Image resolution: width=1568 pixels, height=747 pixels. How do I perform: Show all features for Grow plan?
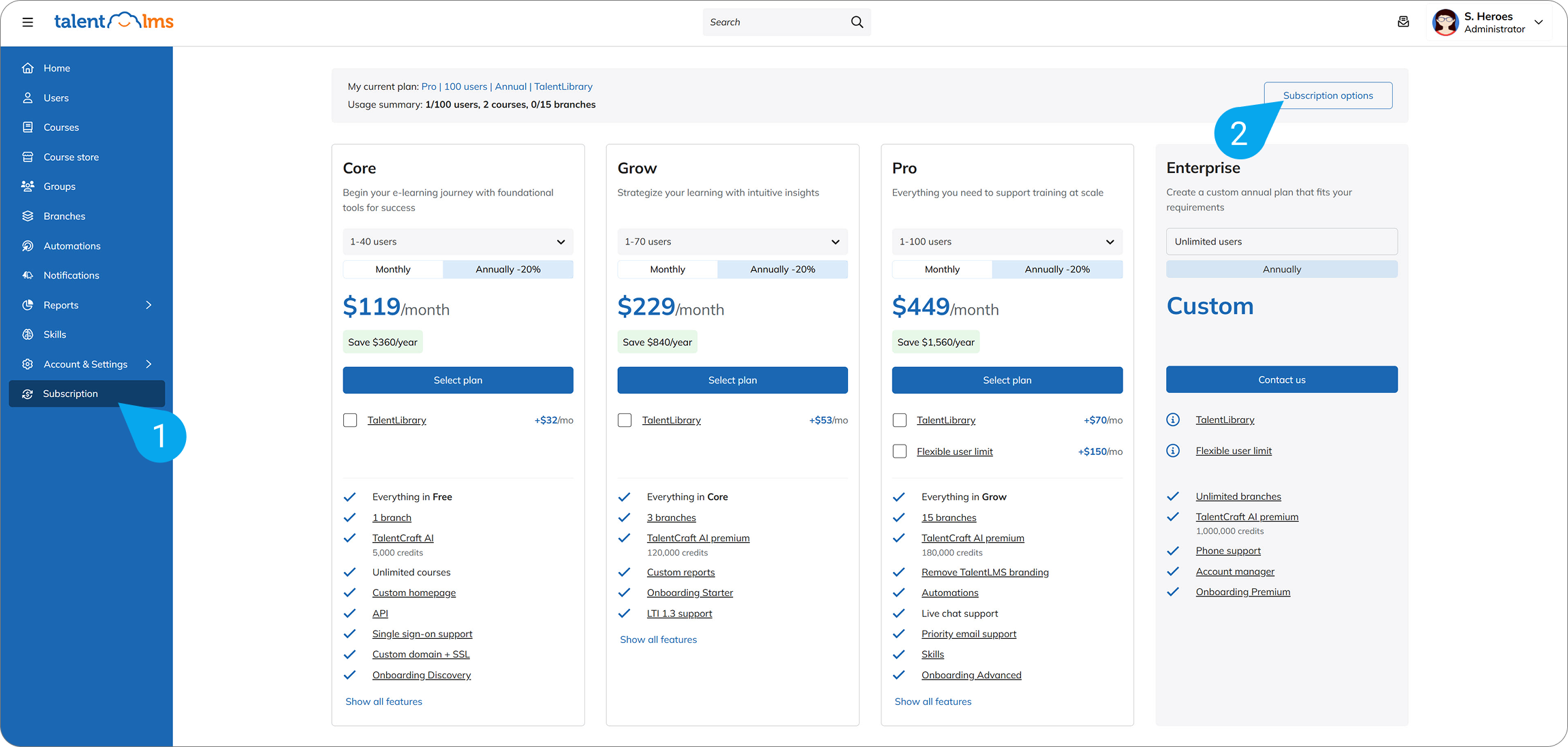[x=658, y=639]
